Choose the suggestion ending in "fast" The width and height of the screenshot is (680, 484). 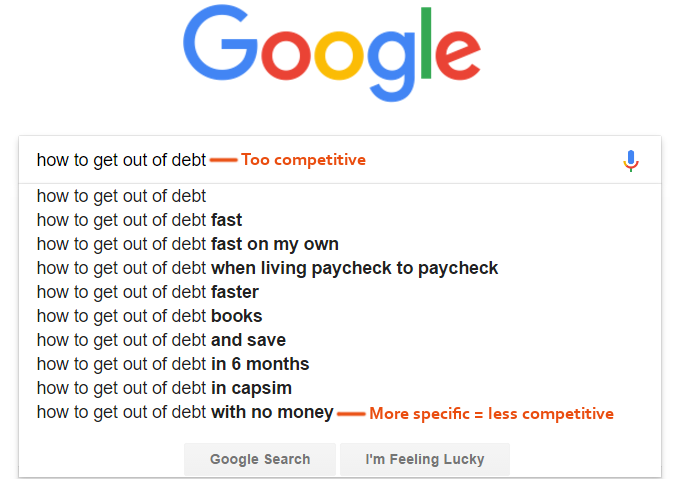[x=139, y=220]
